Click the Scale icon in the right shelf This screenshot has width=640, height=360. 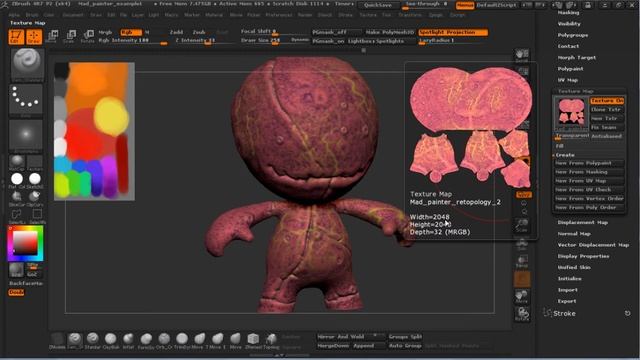pyautogui.click(x=522, y=226)
